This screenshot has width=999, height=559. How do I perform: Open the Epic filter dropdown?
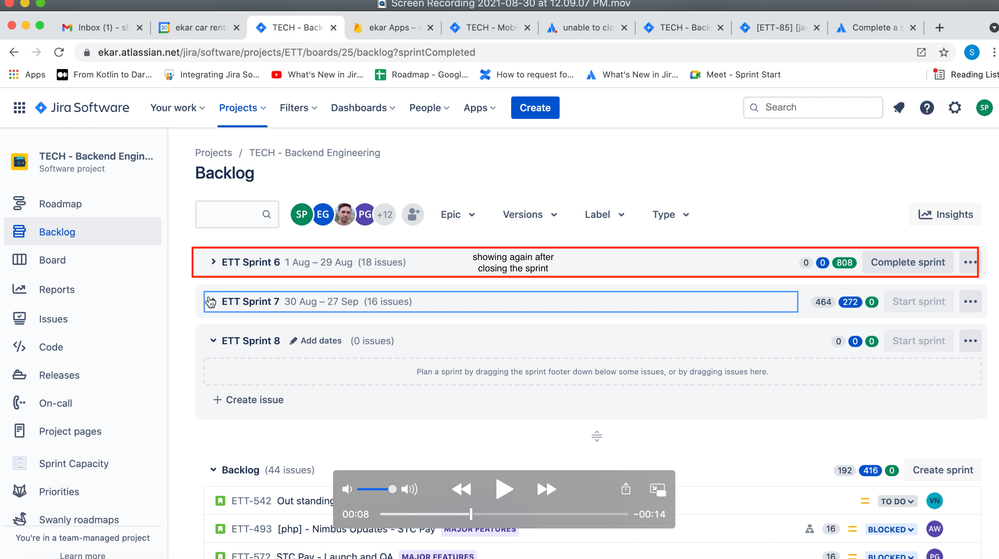tap(457, 215)
